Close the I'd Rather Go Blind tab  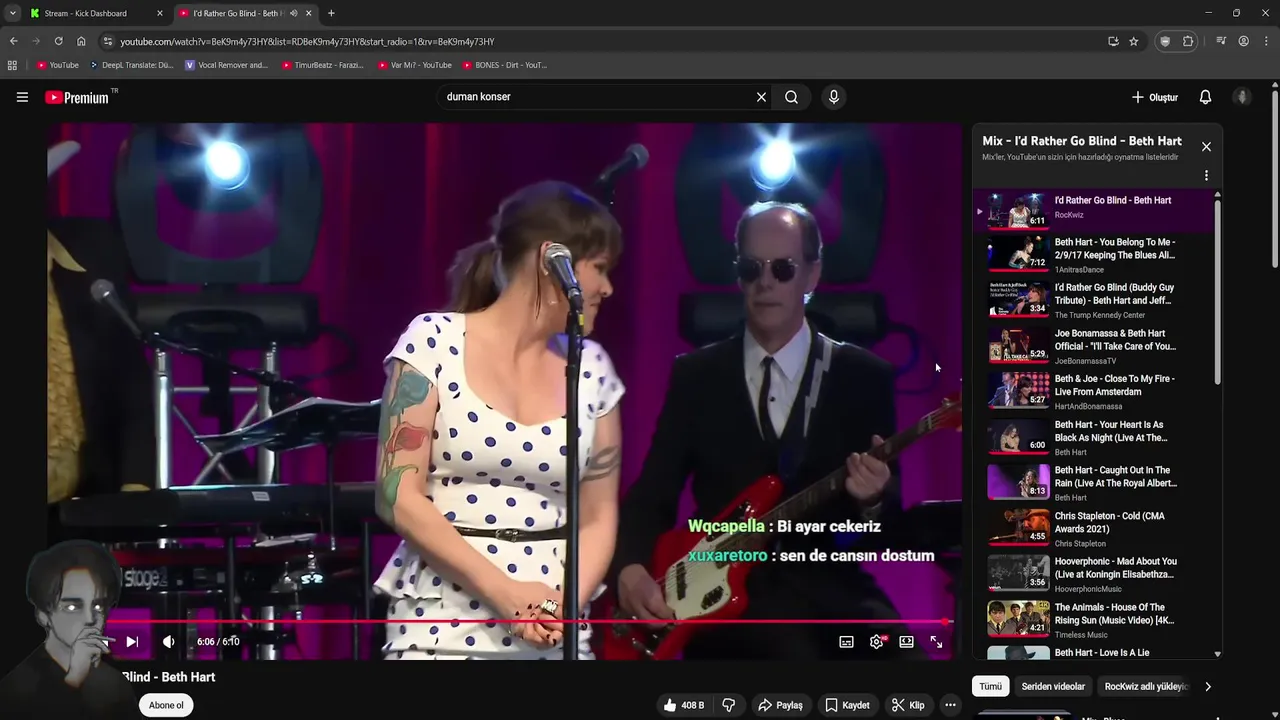point(308,13)
